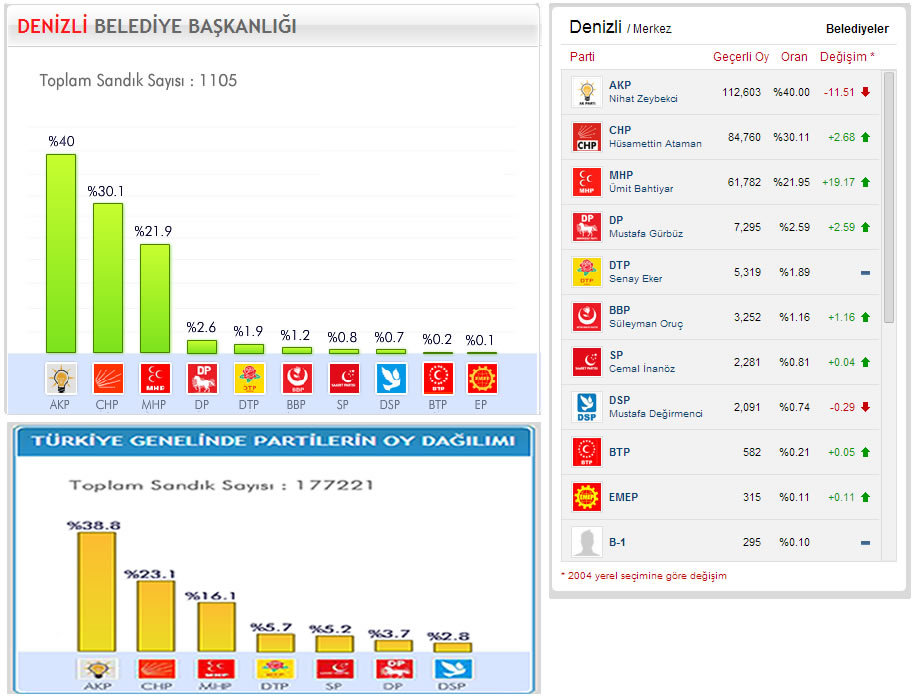Click the DSP dove logo under the Denizli chart
Screen dimensions: 917x700
pyautogui.click(x=391, y=378)
